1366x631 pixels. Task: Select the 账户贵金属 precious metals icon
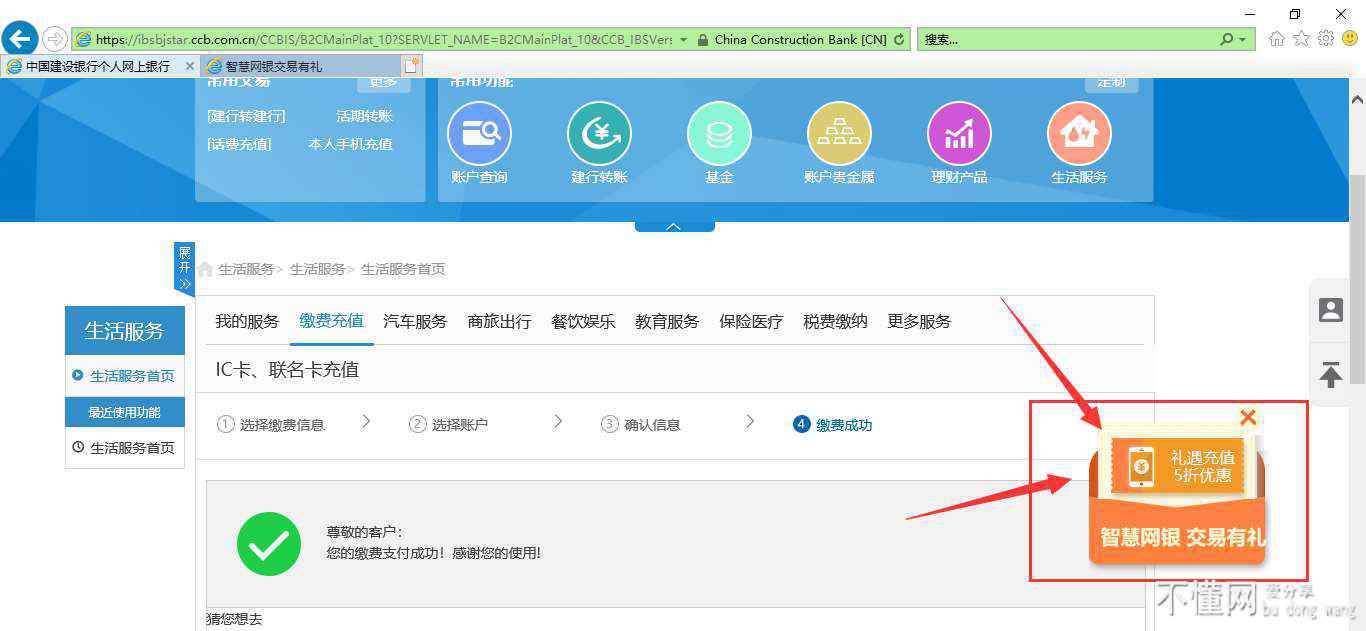[839, 134]
